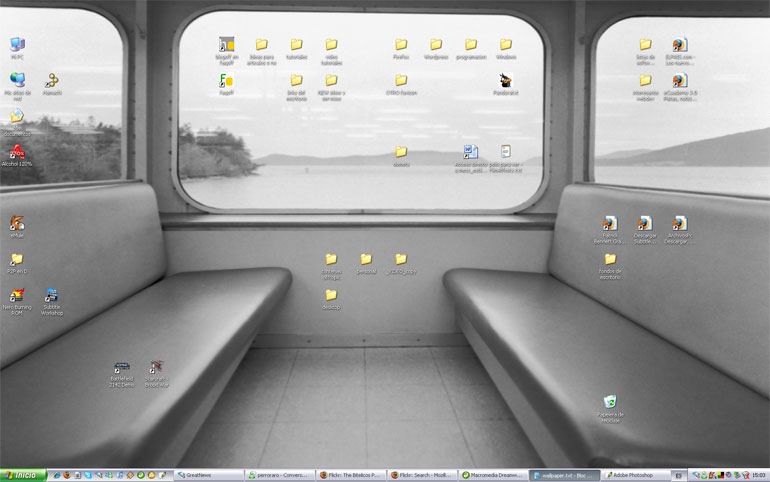The image size is (770, 482).
Task: Open the Mis sitios de red icon
Action: pyautogui.click(x=17, y=81)
